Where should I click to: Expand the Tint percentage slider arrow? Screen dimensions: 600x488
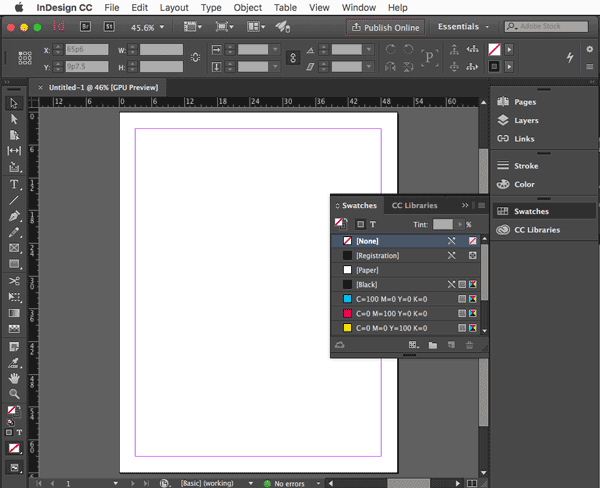[460, 224]
